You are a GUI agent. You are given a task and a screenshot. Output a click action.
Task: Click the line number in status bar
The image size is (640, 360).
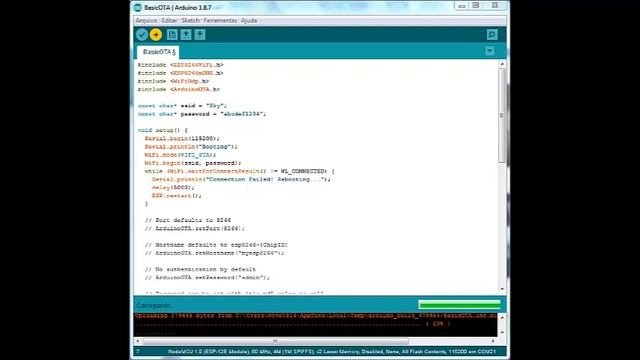[138, 351]
